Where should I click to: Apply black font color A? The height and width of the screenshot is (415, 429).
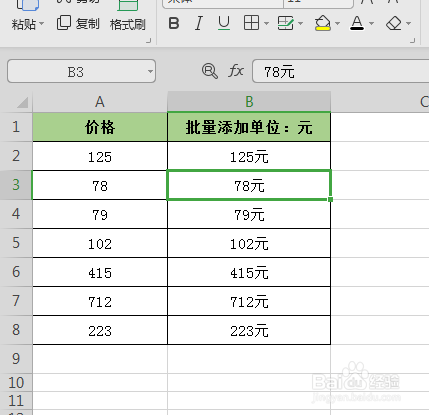[x=357, y=23]
